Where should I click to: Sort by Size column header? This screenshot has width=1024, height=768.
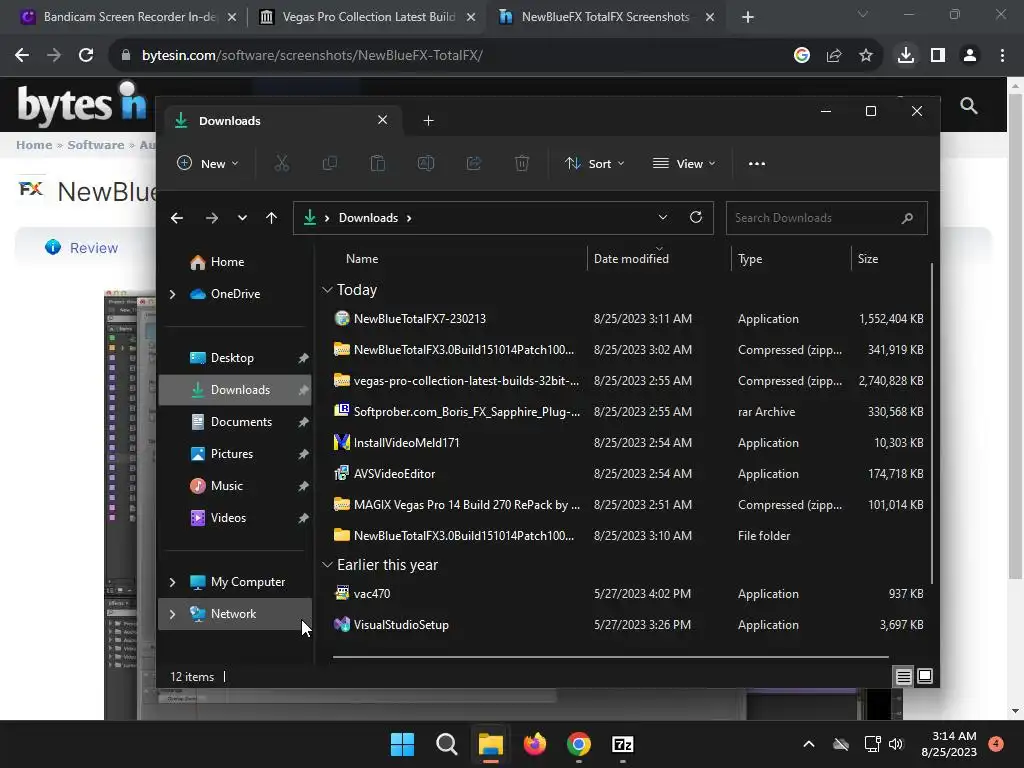[x=868, y=259]
